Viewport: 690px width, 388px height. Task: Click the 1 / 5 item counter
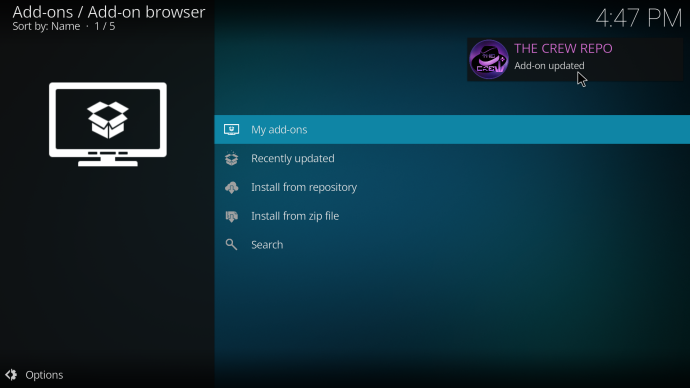(x=105, y=26)
